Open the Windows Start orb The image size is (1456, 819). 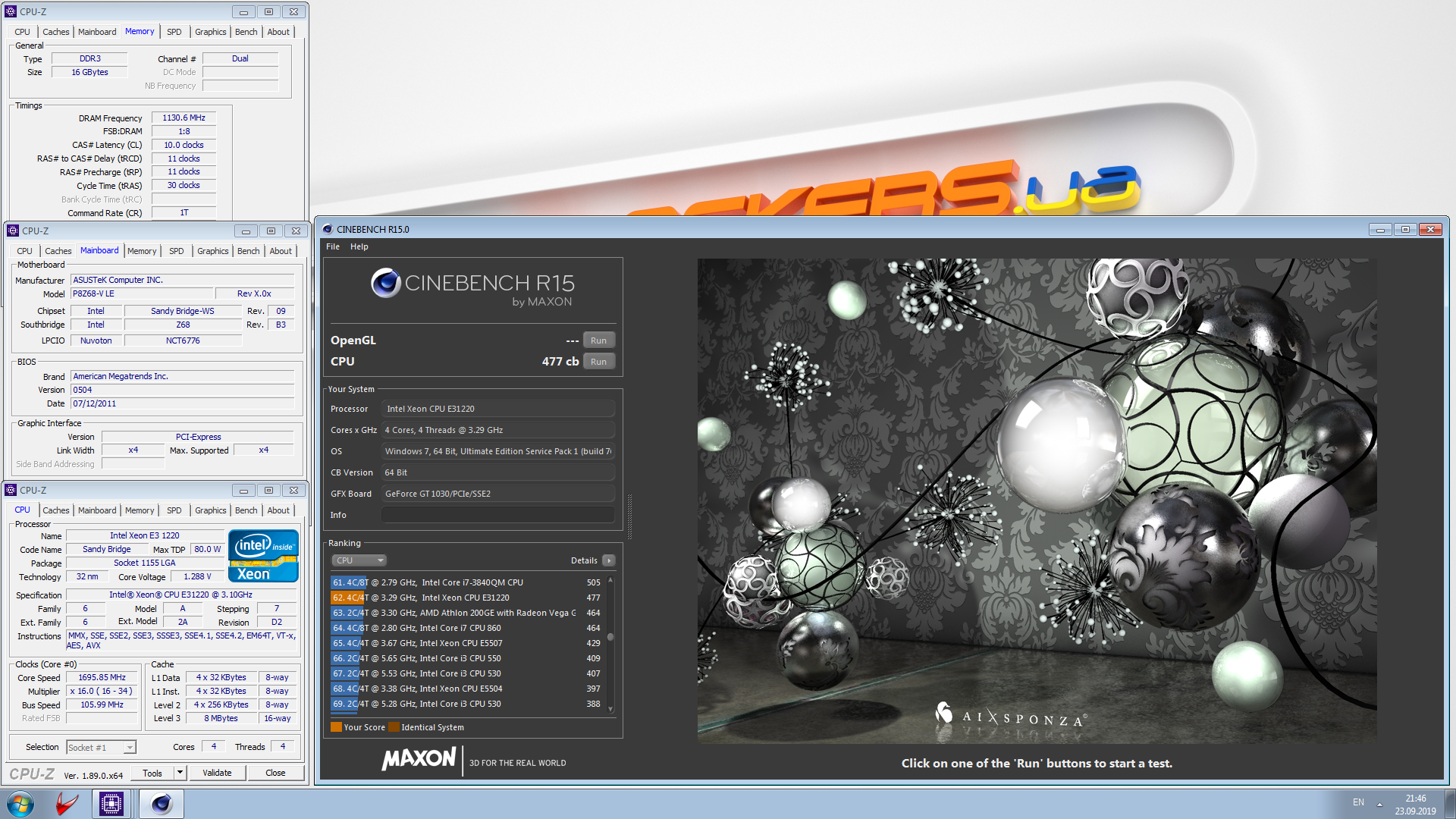pos(20,804)
